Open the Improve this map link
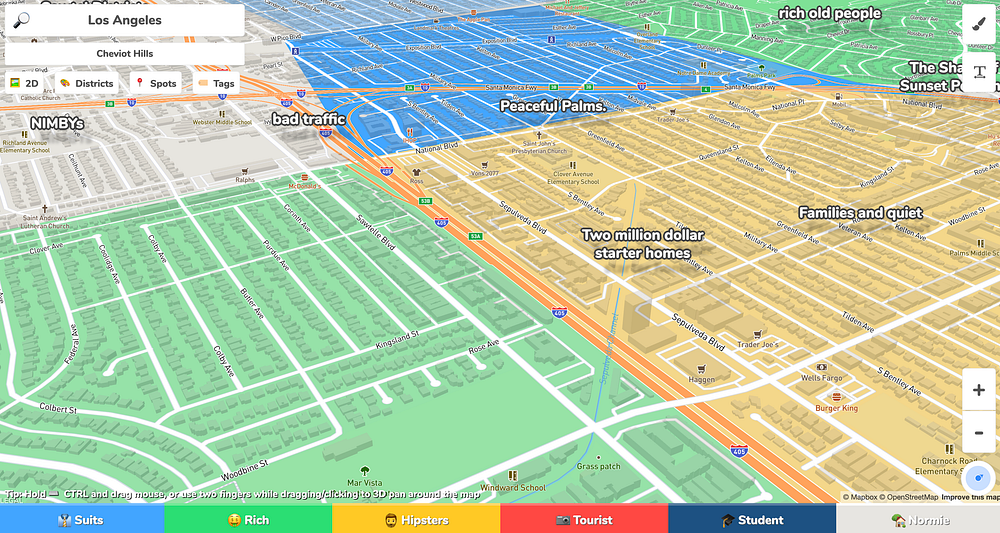Viewport: 1000px width, 533px height. coord(970,497)
